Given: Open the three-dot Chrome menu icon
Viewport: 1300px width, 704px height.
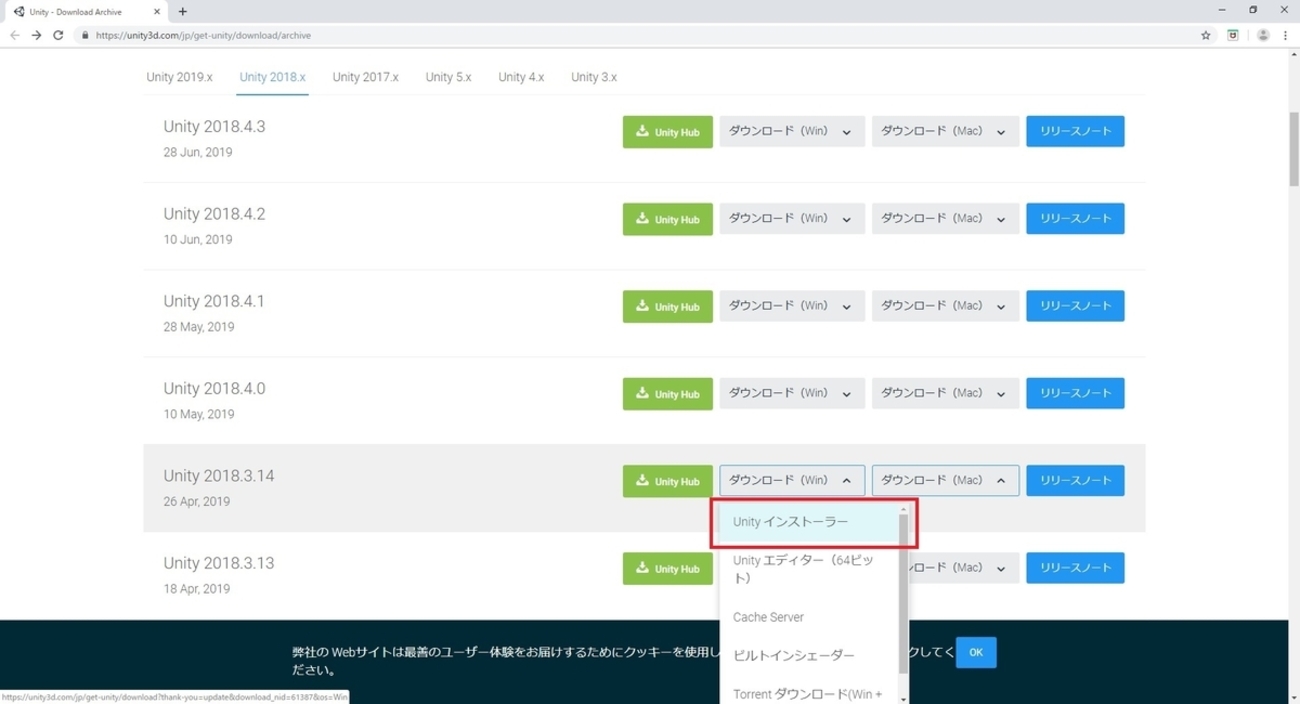Looking at the screenshot, I should point(1286,34).
